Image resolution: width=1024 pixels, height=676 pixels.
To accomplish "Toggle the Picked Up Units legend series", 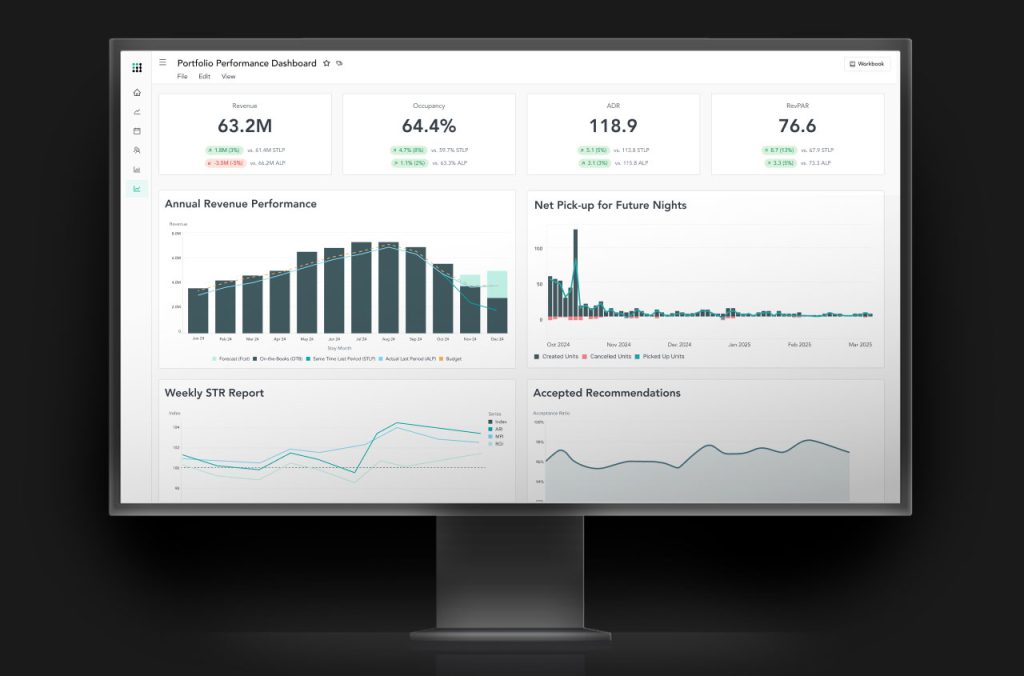I will (x=663, y=356).
